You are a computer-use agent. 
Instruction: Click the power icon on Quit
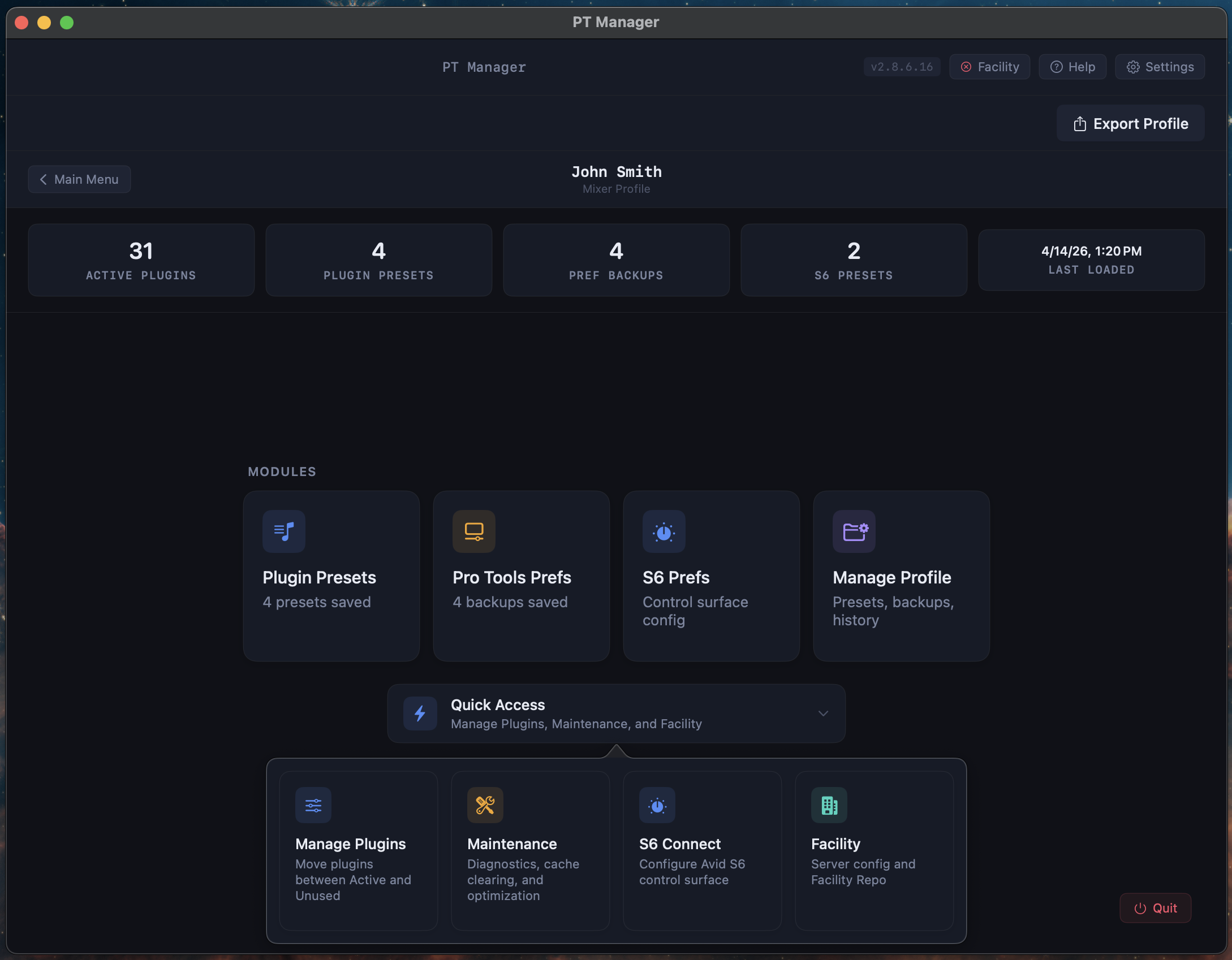click(1140, 908)
